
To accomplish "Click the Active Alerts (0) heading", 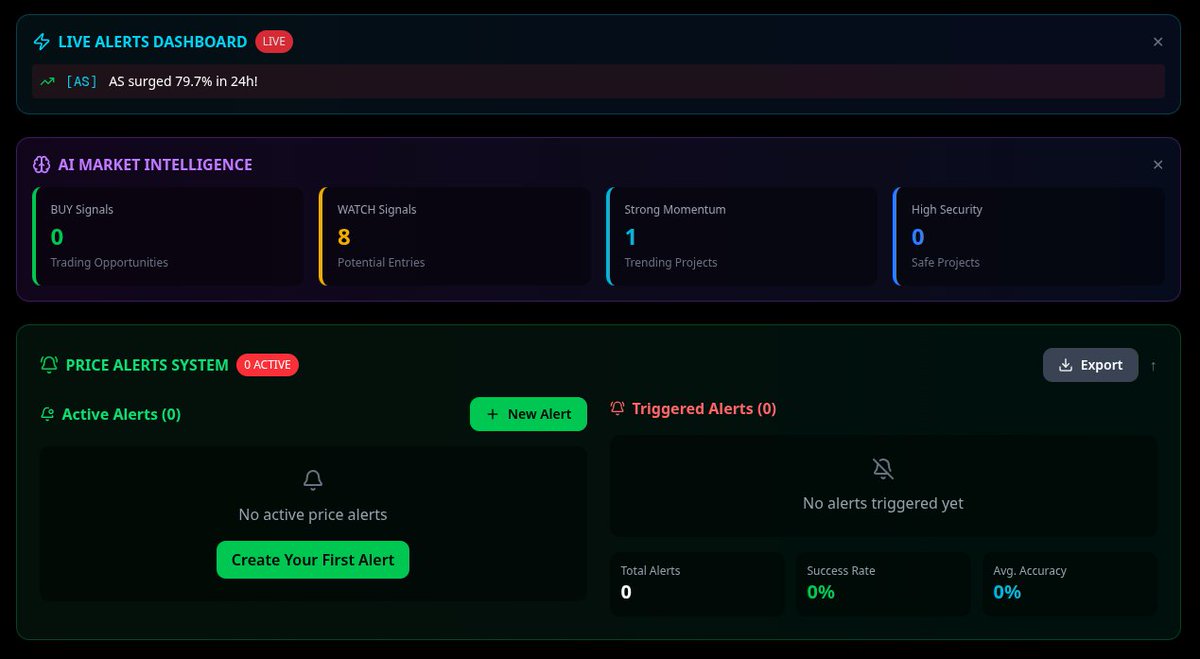I will [121, 414].
